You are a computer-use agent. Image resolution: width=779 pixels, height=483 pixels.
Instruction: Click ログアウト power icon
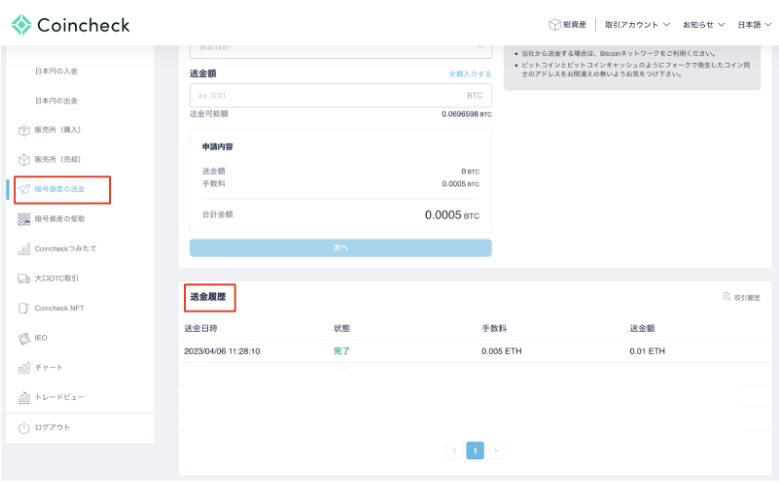(x=24, y=427)
